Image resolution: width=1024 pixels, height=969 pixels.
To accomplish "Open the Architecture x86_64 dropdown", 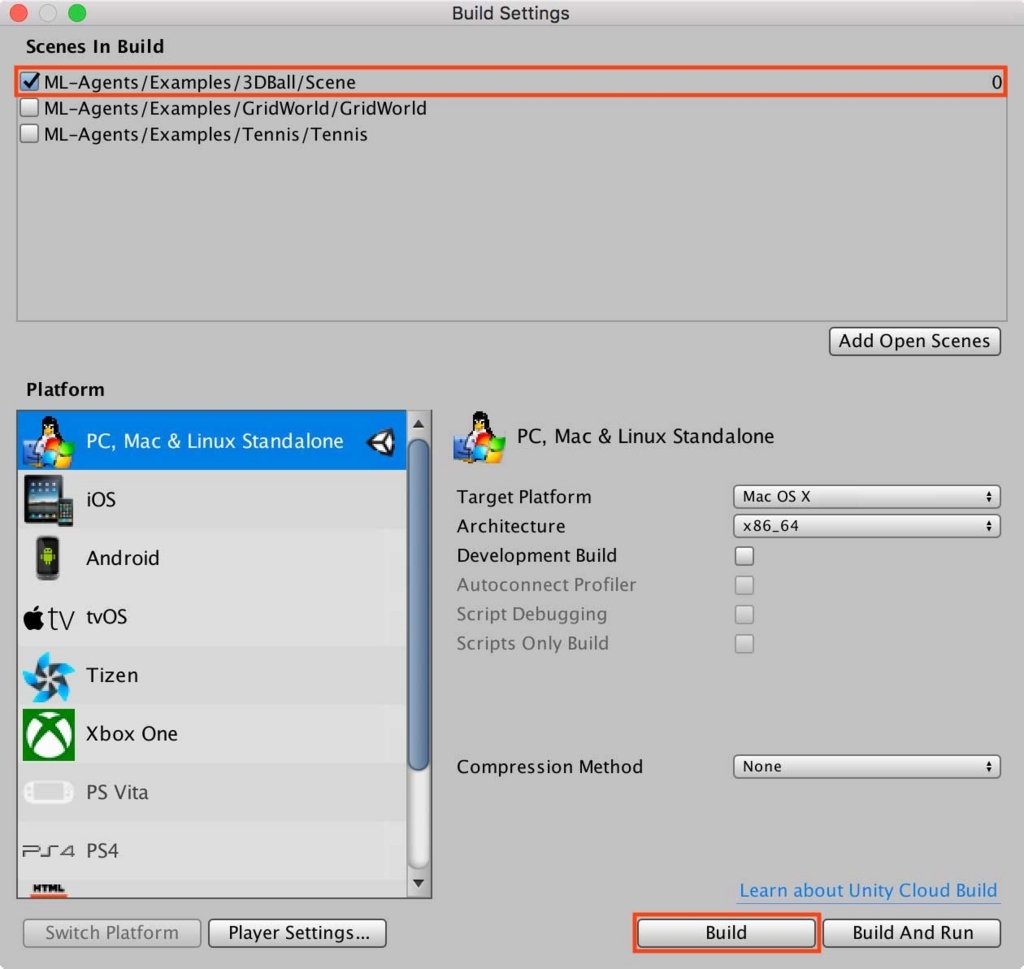I will 867,526.
